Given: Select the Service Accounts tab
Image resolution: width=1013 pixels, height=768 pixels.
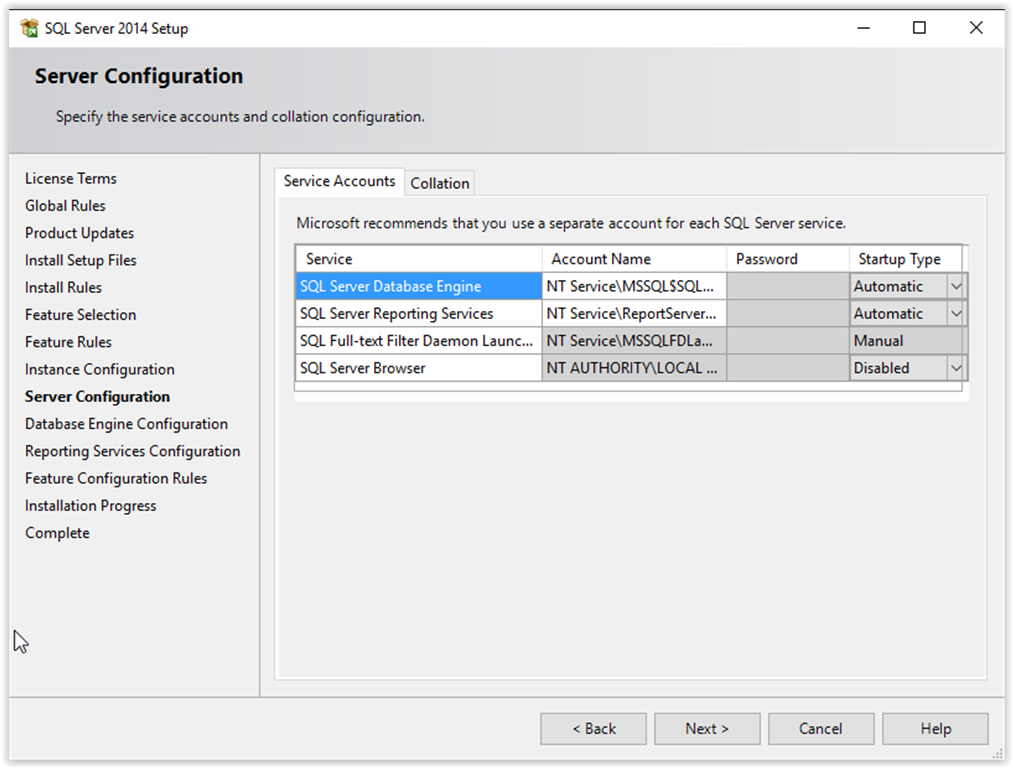Looking at the screenshot, I should click(339, 182).
